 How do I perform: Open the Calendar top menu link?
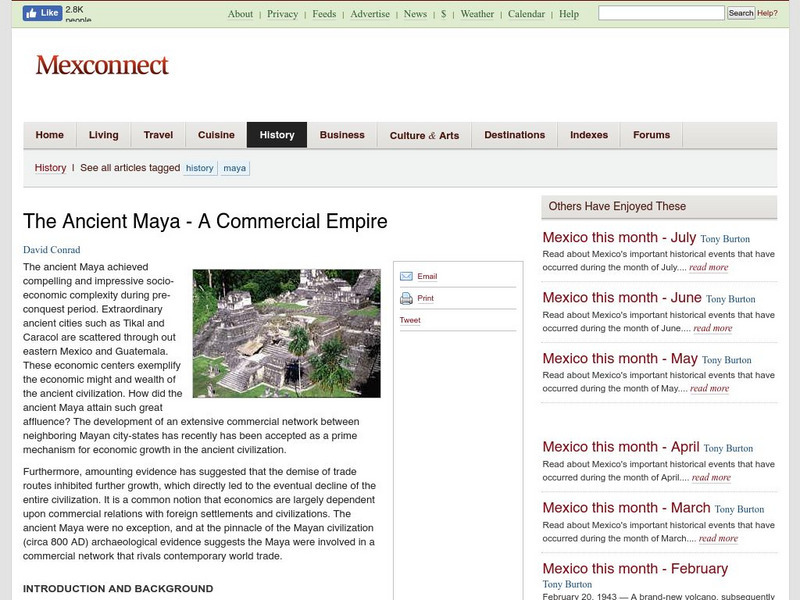pyautogui.click(x=526, y=14)
